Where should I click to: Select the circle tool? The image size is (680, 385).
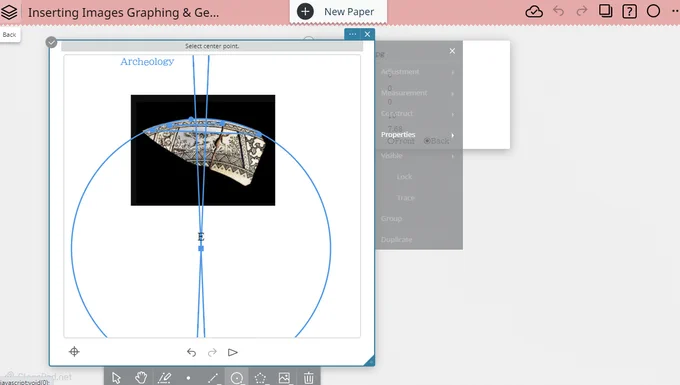[237, 378]
